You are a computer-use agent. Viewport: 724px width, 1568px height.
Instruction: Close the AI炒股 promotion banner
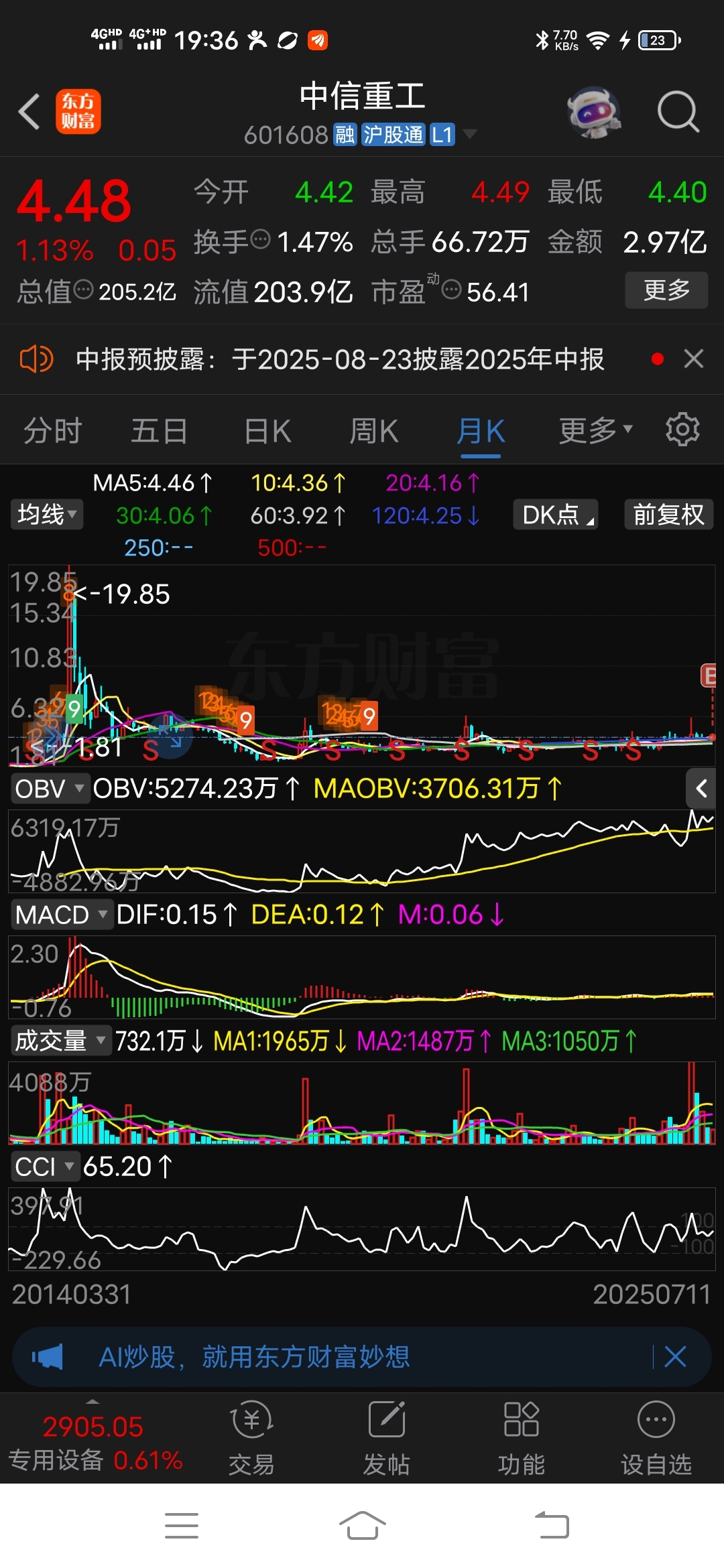(x=675, y=1356)
